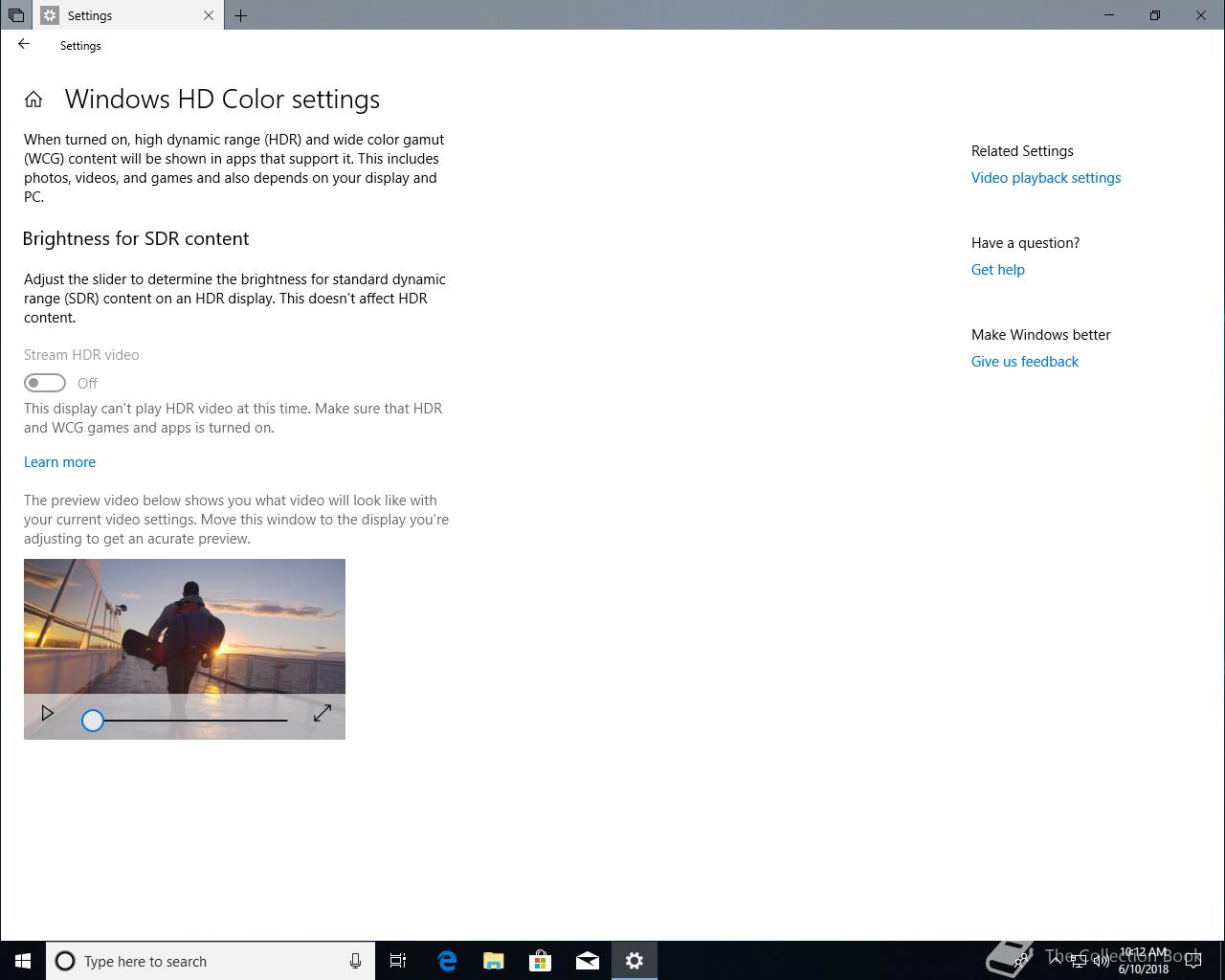The image size is (1225, 980).
Task: Restore down the Settings window
Action: pyautogui.click(x=1155, y=15)
